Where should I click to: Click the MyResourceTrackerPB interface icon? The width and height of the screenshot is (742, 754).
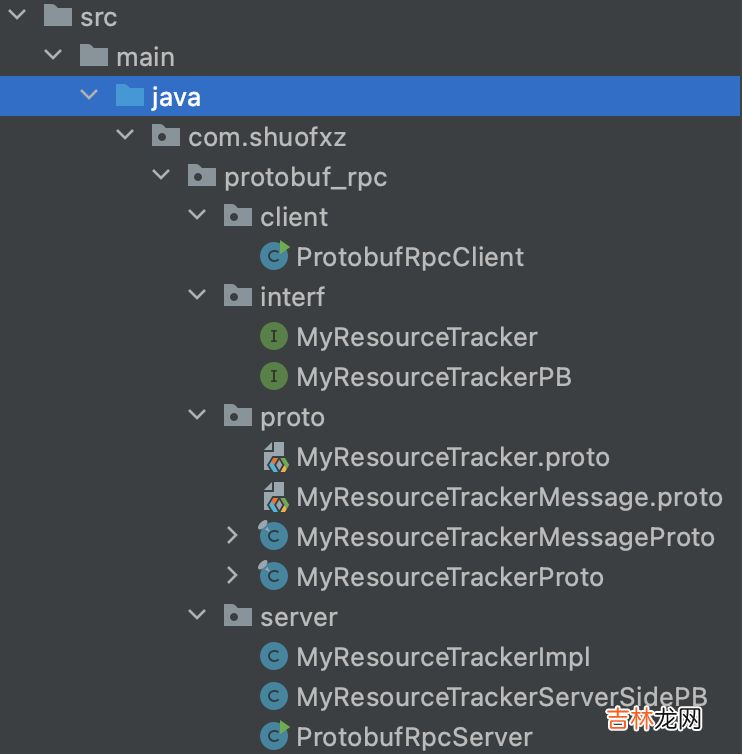coord(274,377)
